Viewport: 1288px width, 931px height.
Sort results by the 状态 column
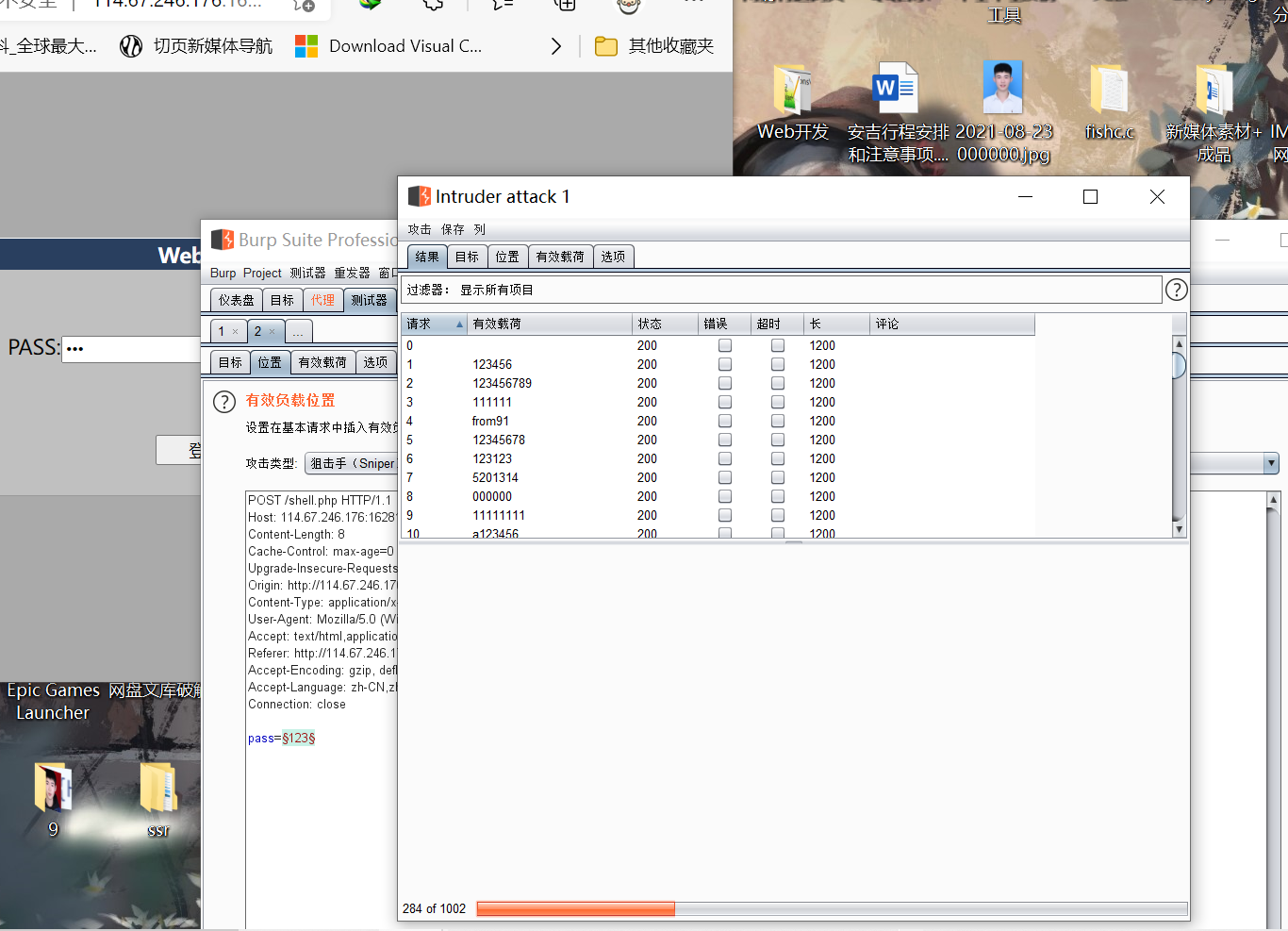click(x=665, y=324)
